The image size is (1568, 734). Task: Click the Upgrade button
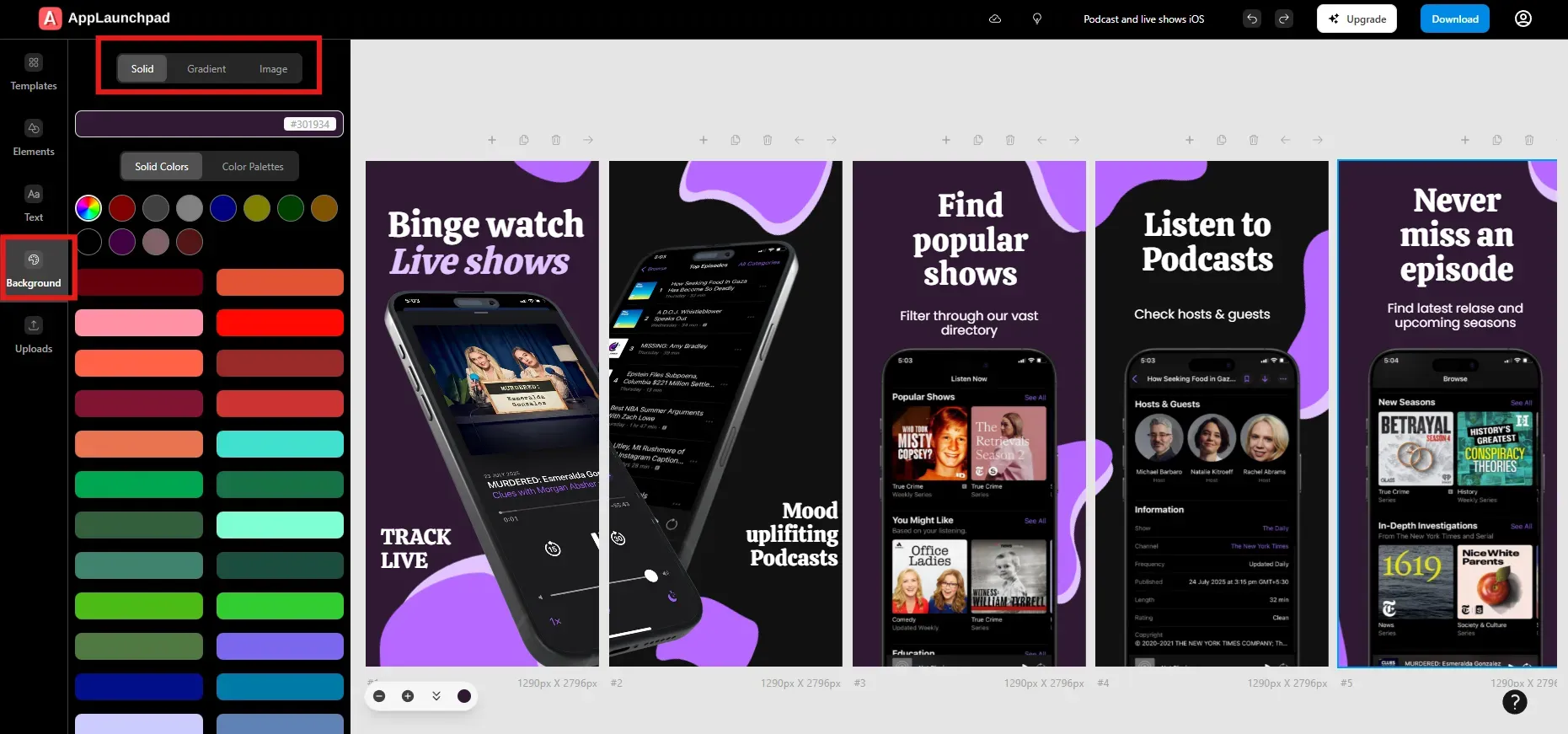pyautogui.click(x=1357, y=19)
